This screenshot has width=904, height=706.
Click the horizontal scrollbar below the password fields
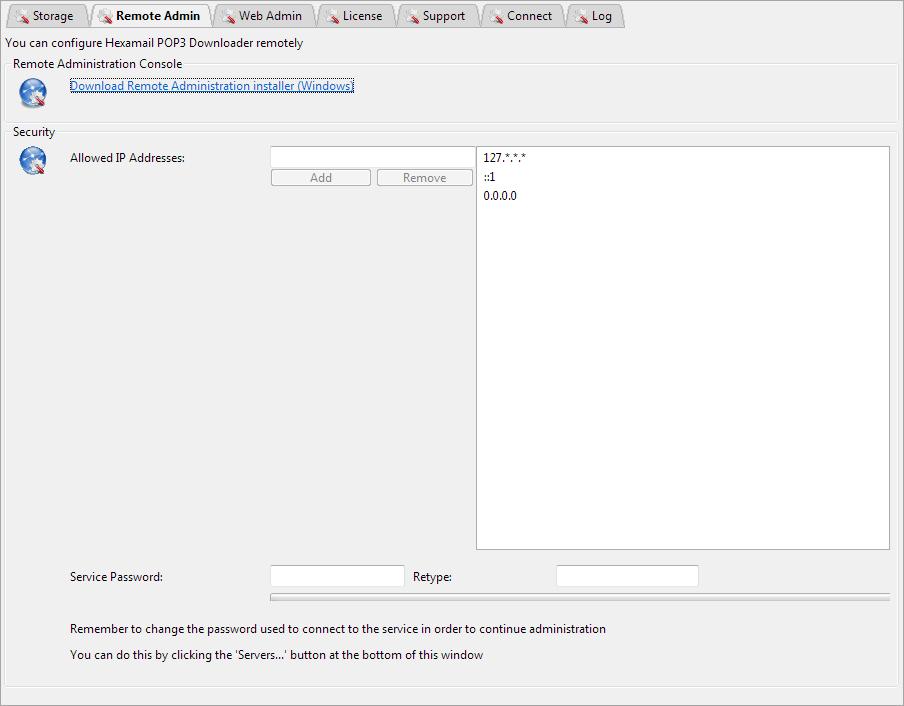point(578,597)
